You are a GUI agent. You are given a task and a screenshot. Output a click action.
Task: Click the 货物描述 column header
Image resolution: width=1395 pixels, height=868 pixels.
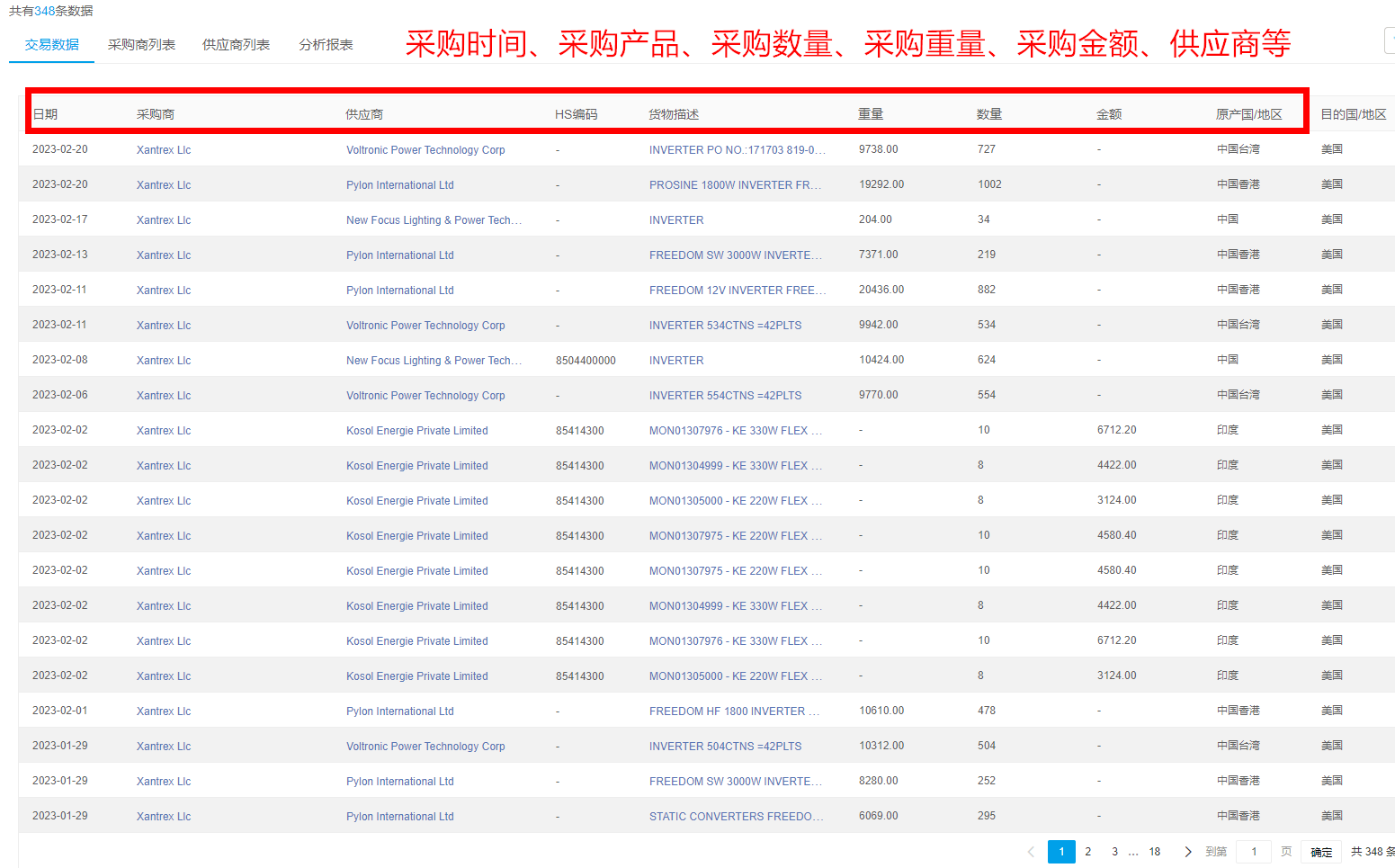[674, 114]
